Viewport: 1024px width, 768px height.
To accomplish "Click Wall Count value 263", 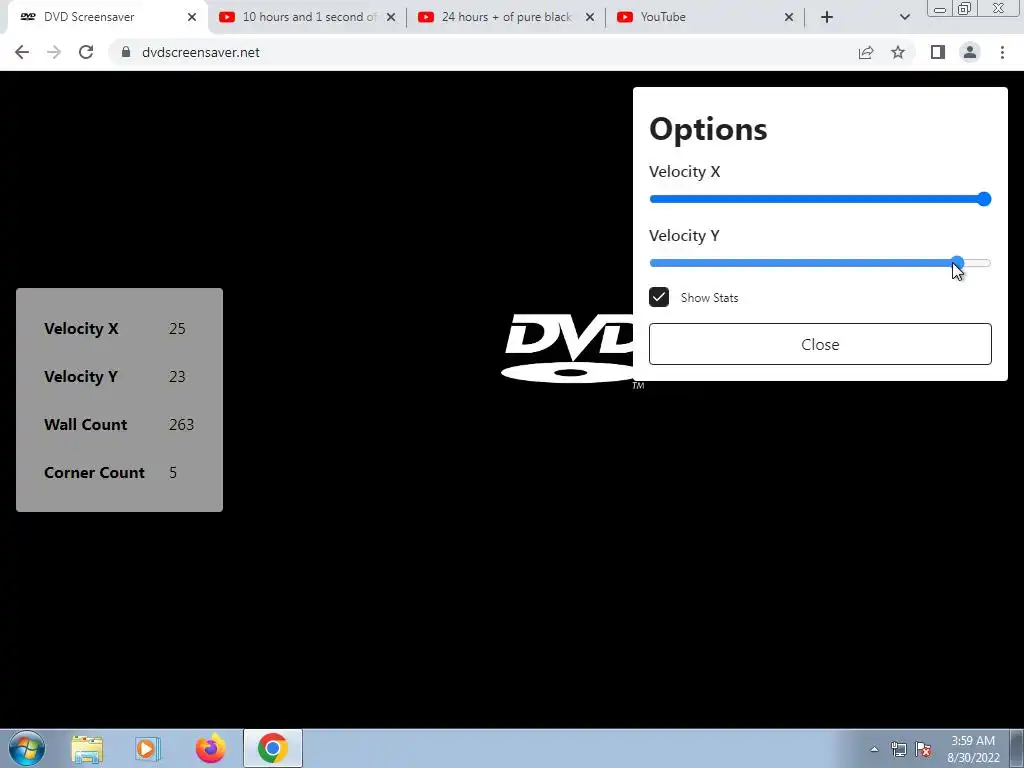I will tap(181, 424).
